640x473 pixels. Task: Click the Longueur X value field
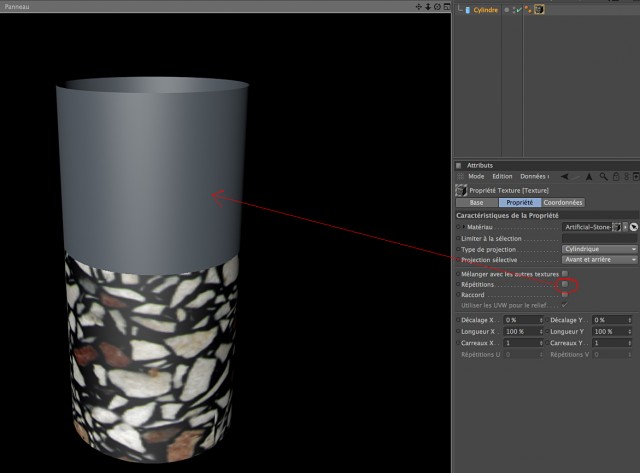pyautogui.click(x=524, y=332)
